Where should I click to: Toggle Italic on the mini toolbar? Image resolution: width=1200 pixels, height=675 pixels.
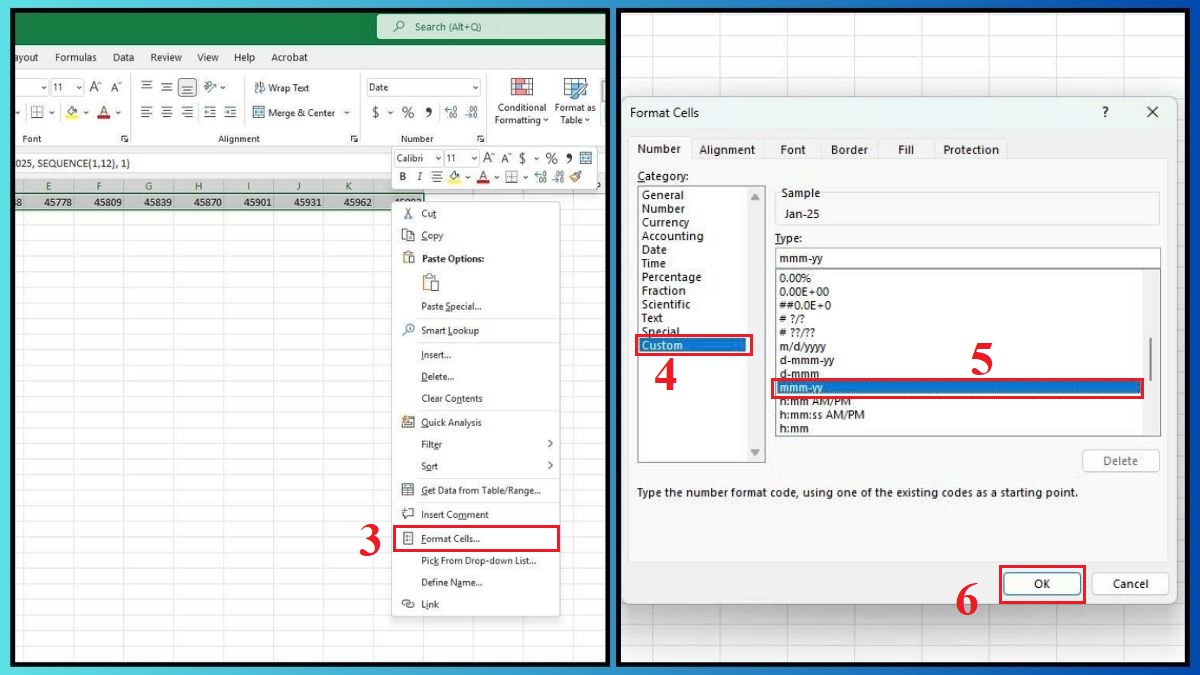(x=420, y=177)
